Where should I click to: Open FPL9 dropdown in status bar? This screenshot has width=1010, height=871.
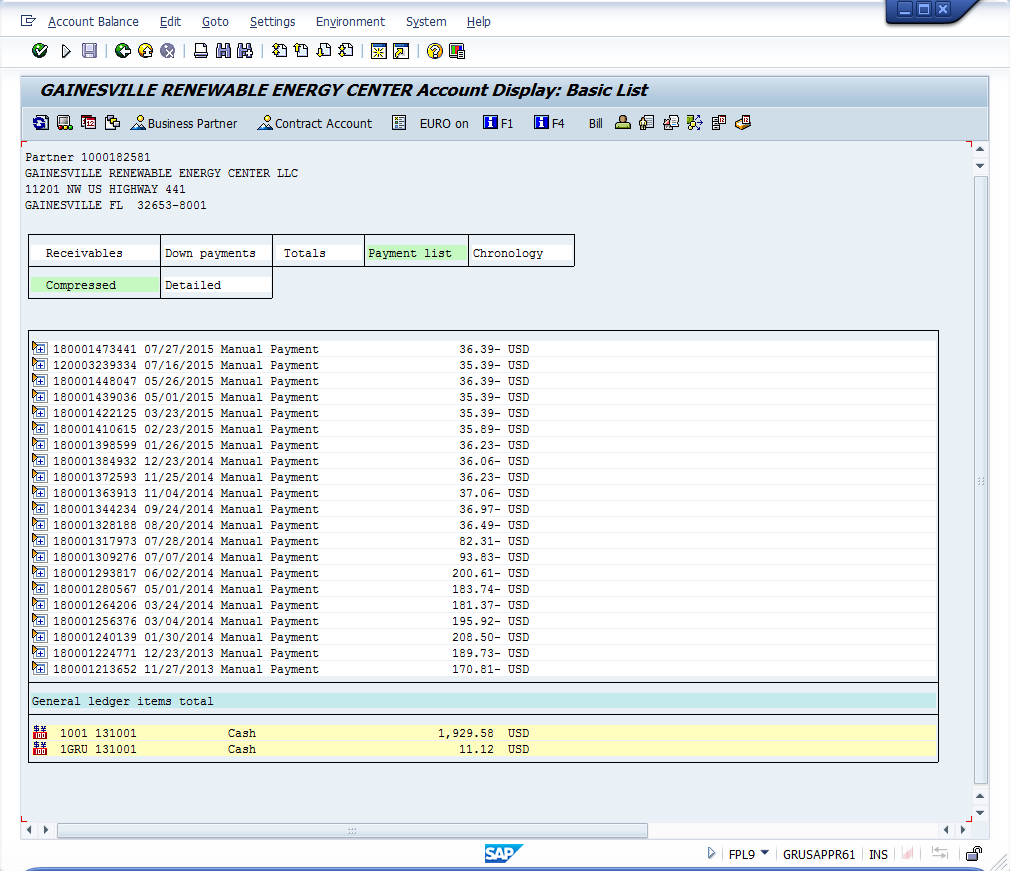pos(764,853)
